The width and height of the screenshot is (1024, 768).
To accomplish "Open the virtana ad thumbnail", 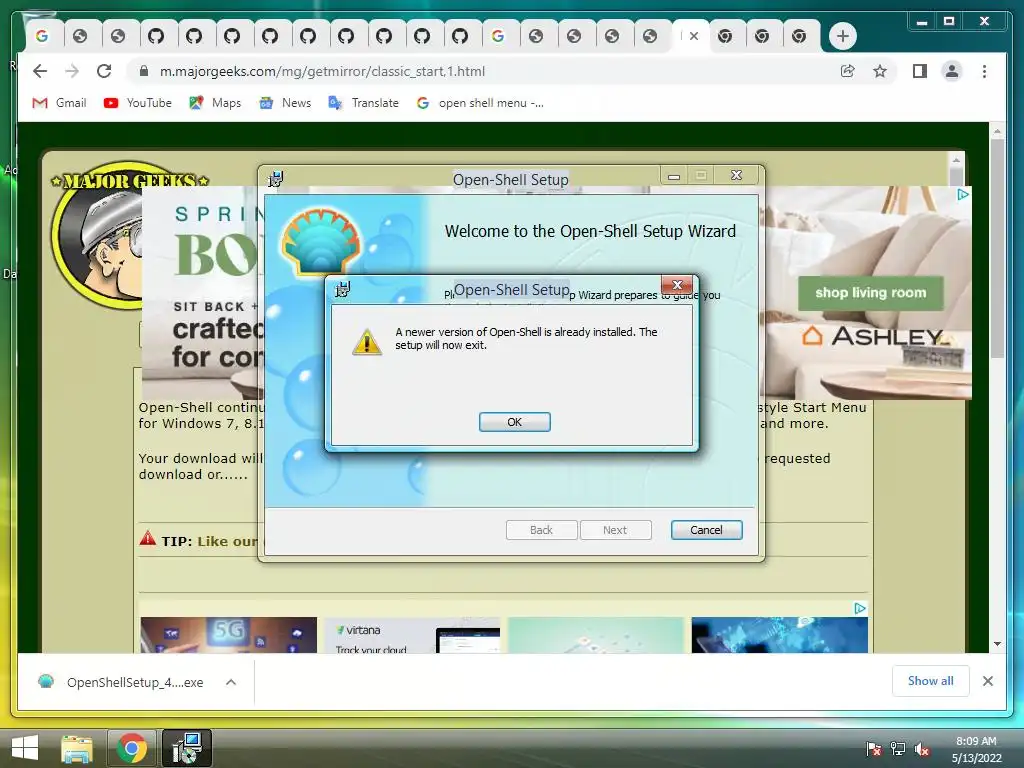I will coord(412,635).
